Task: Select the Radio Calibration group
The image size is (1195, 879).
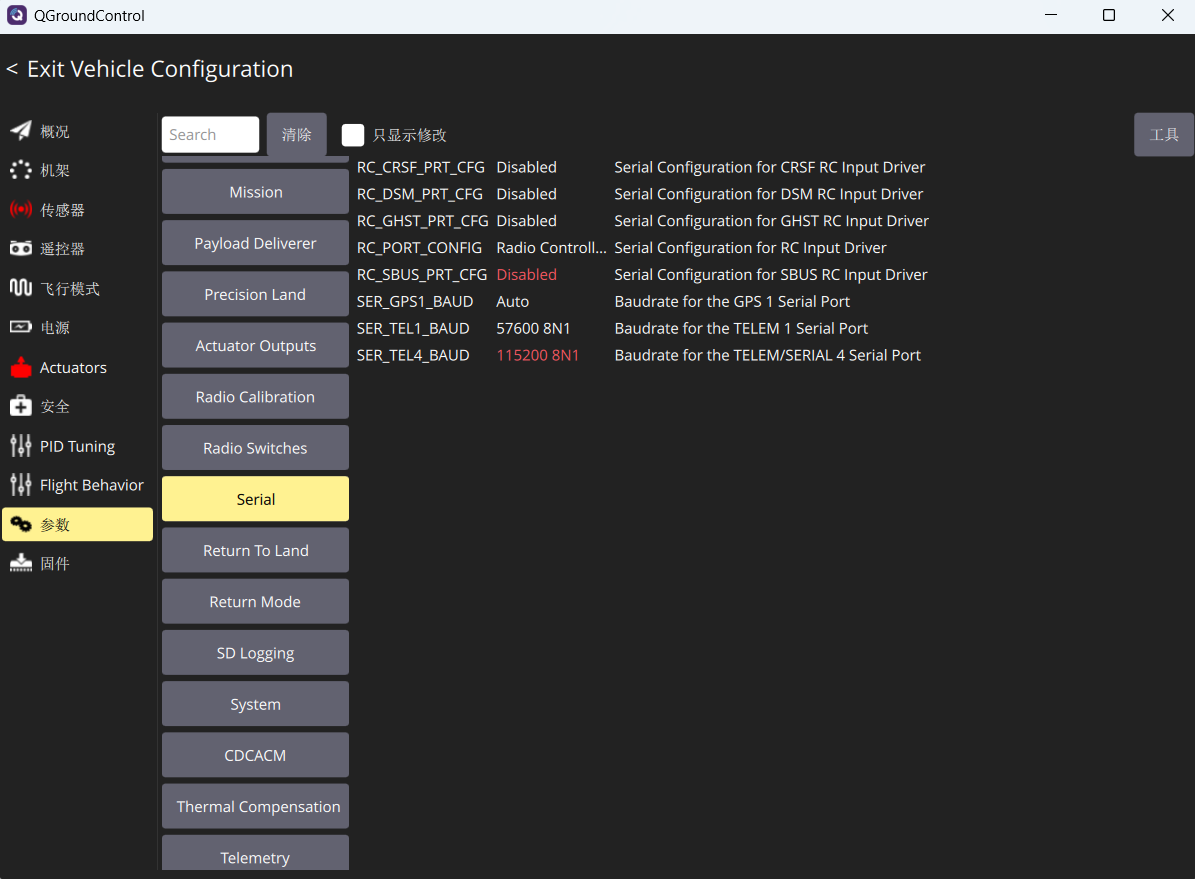Action: [255, 396]
